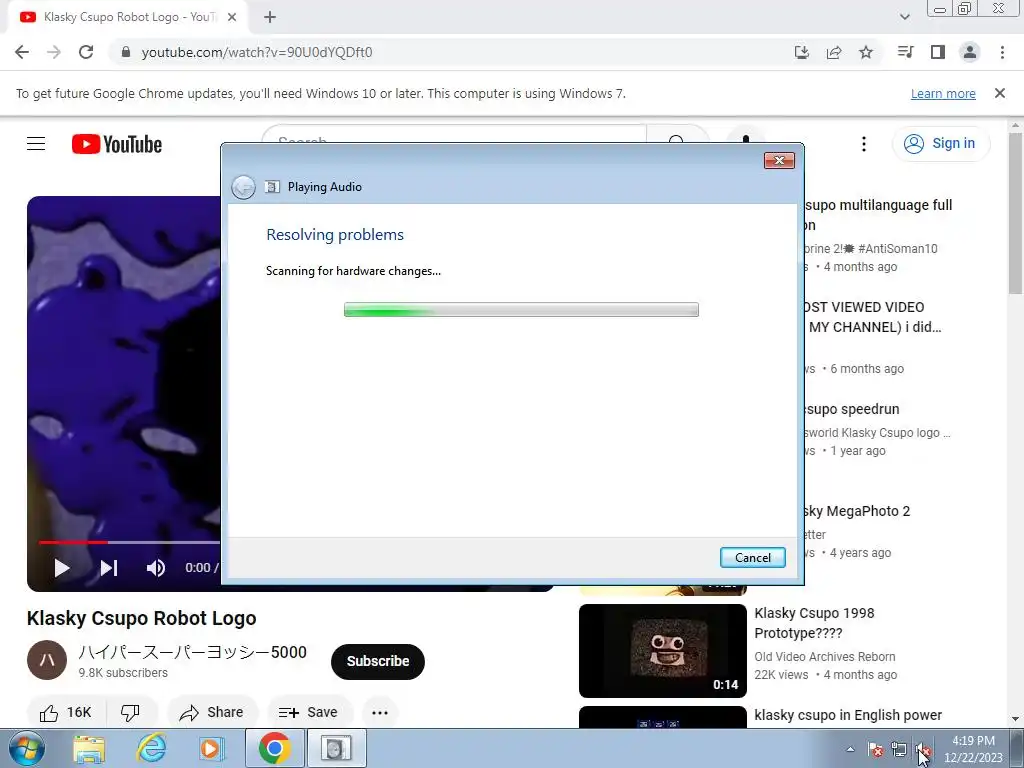Image resolution: width=1024 pixels, height=768 pixels.
Task: Cancel the Playing Audio troubleshooter
Action: pos(752,558)
